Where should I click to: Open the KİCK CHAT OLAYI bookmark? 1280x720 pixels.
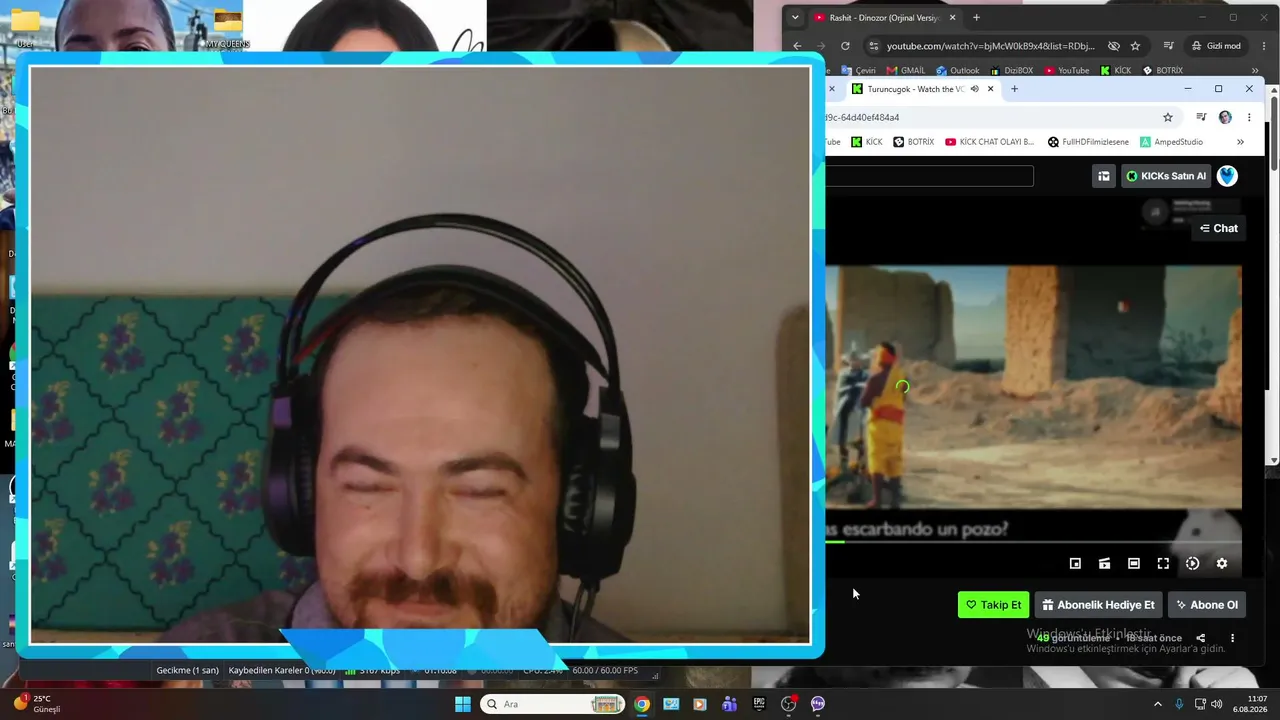coord(989,142)
